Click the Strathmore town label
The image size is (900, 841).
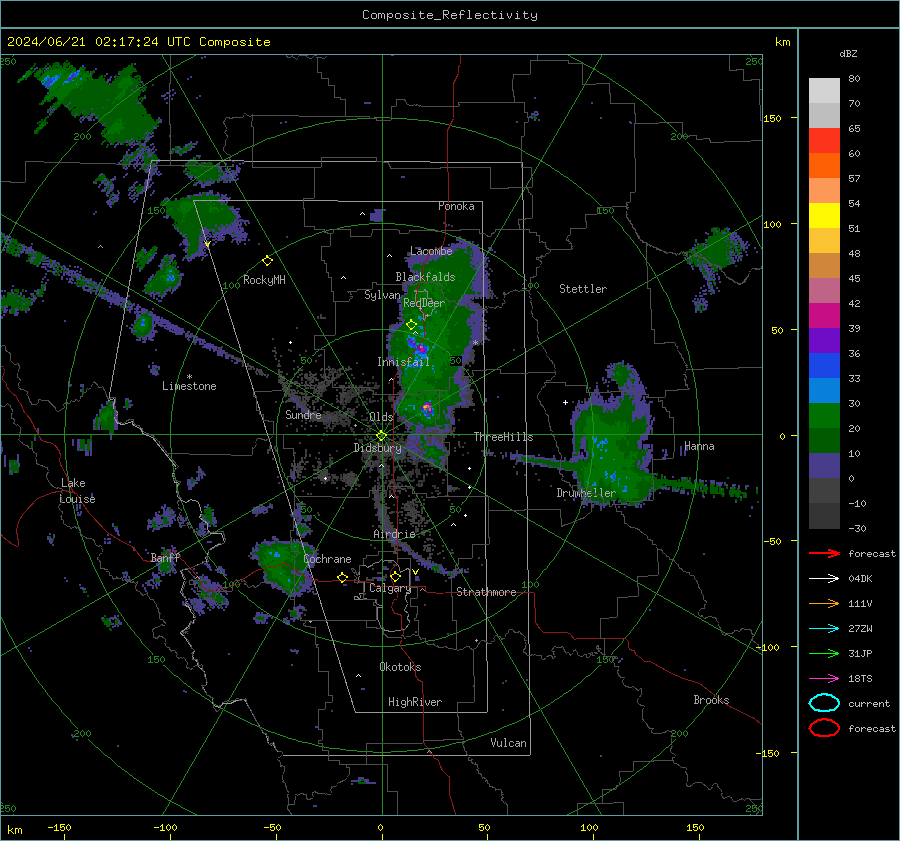coord(486,592)
